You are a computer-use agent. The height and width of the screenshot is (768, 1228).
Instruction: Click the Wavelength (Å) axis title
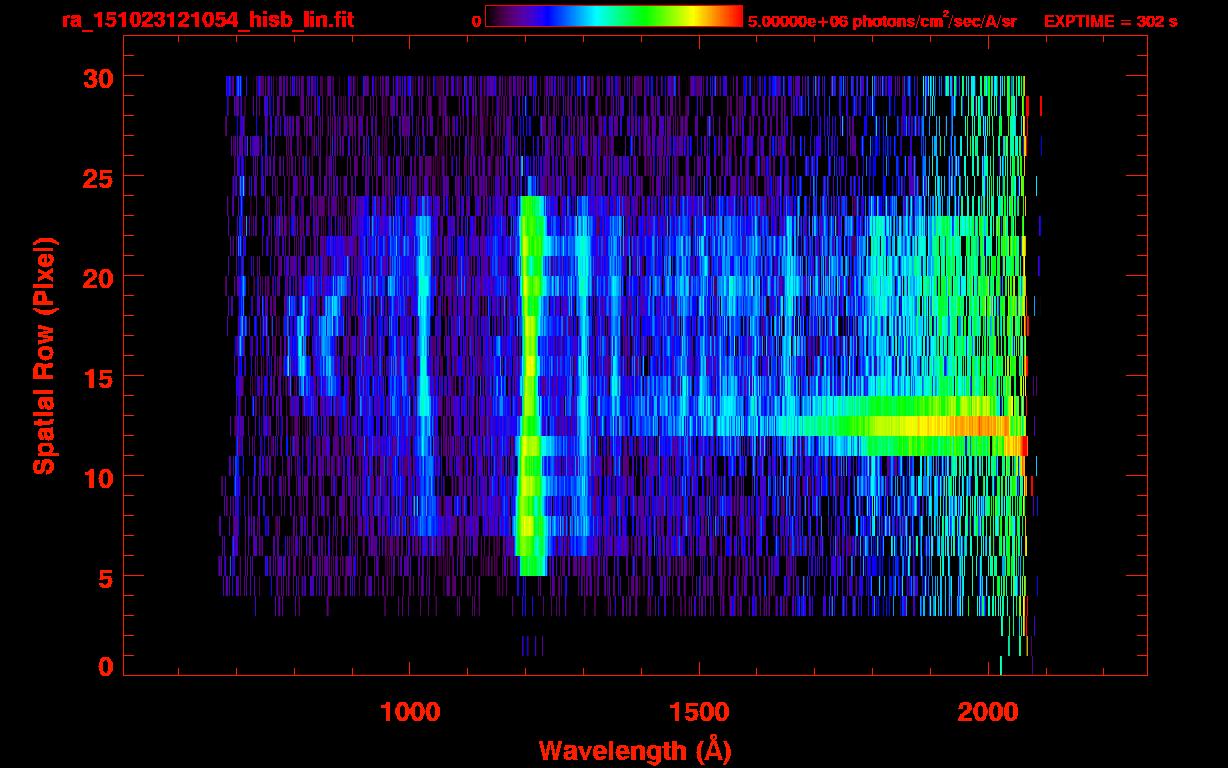pyautogui.click(x=635, y=750)
